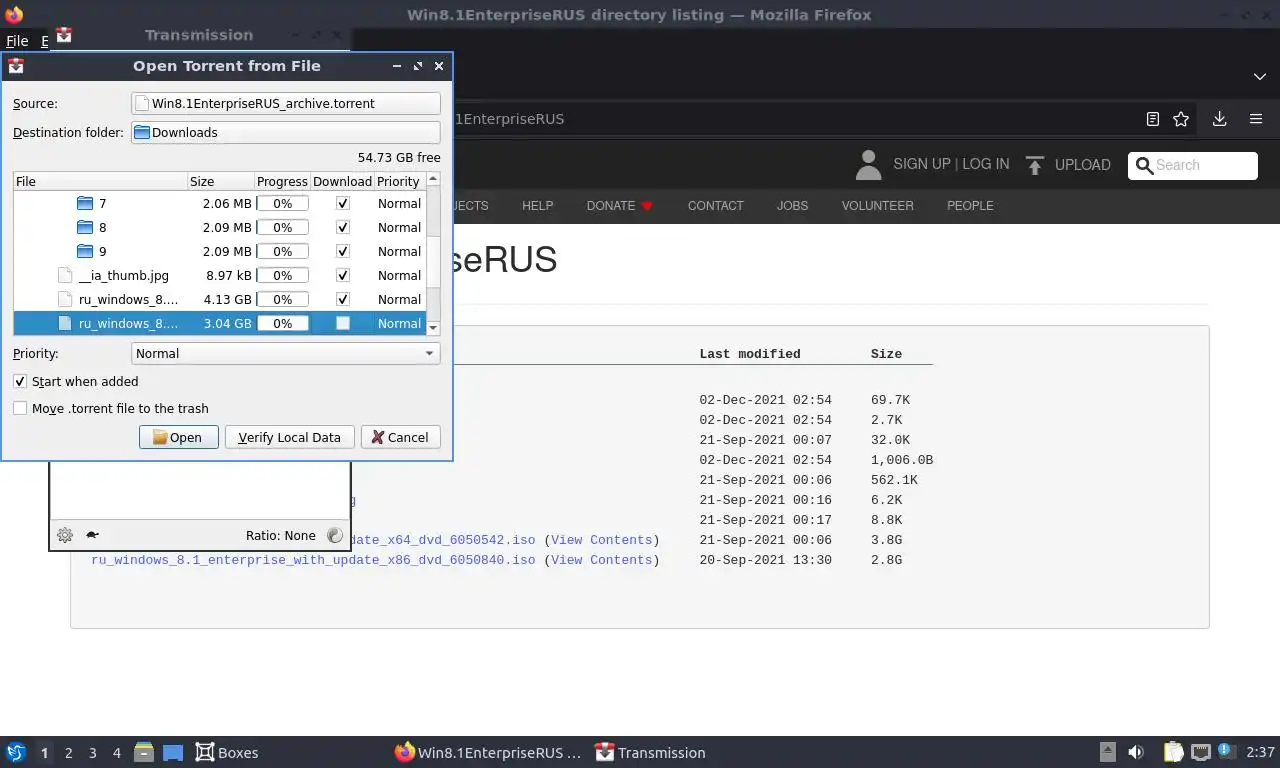The width and height of the screenshot is (1280, 768).
Task: Click file list scrollbar up arrow
Action: (433, 179)
